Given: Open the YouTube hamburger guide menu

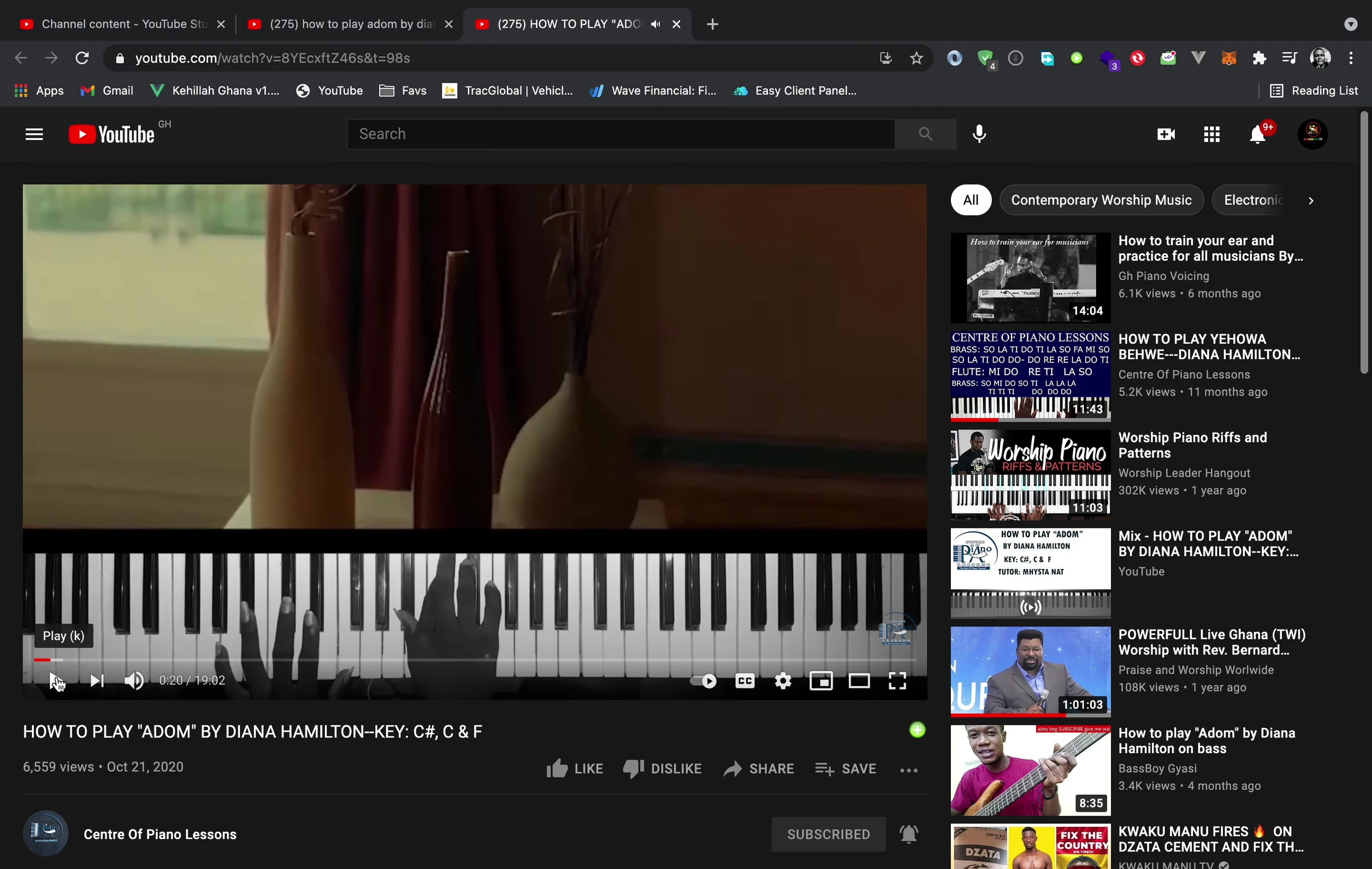Looking at the screenshot, I should pos(34,134).
